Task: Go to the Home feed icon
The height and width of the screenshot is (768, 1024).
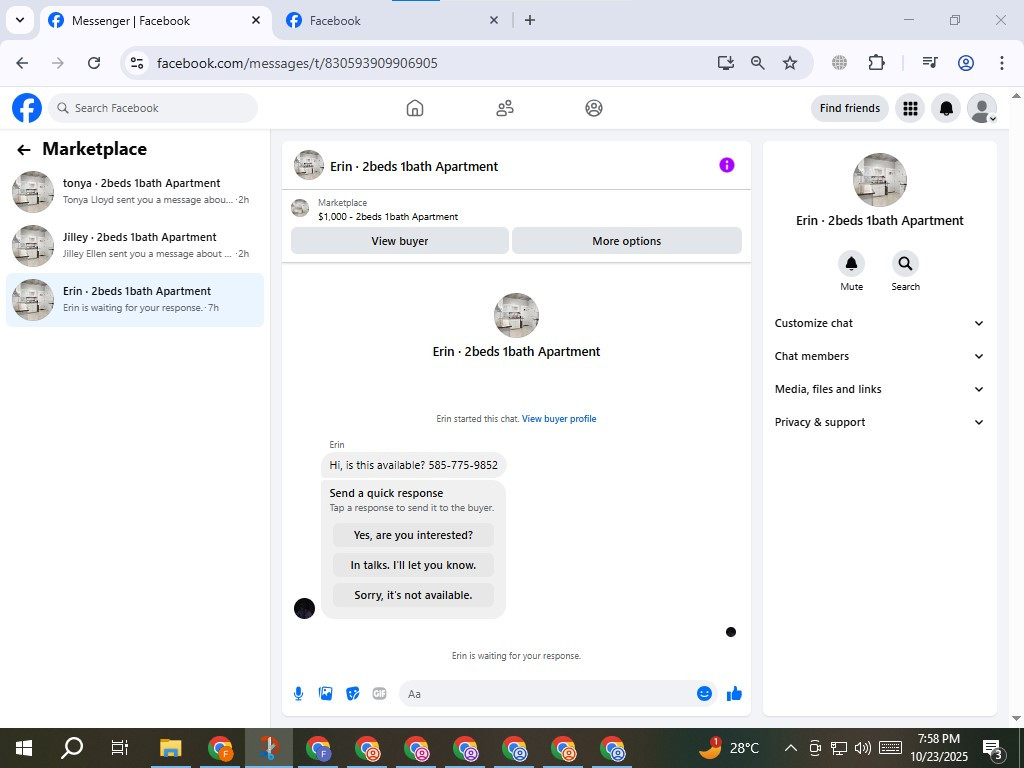Action: 415,108
